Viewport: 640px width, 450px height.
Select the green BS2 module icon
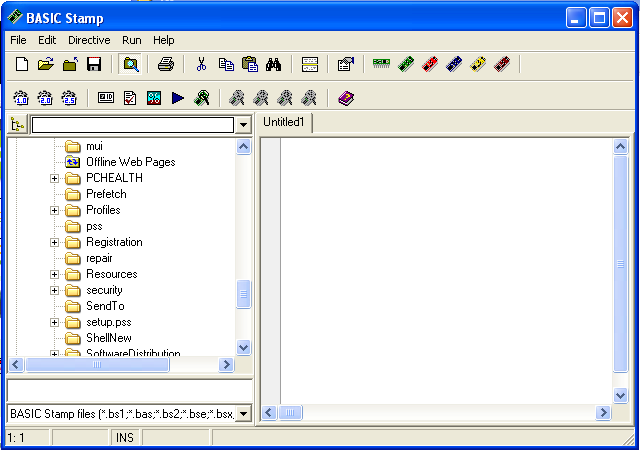tap(406, 64)
